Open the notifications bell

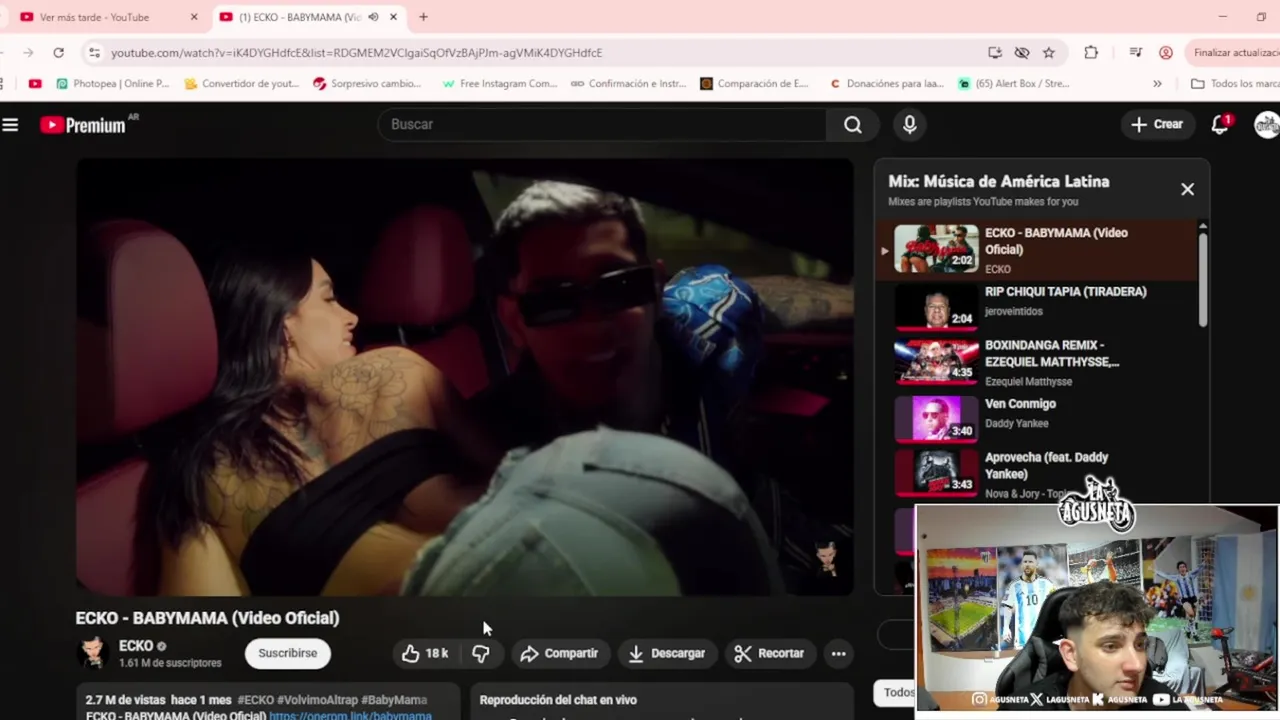1220,124
